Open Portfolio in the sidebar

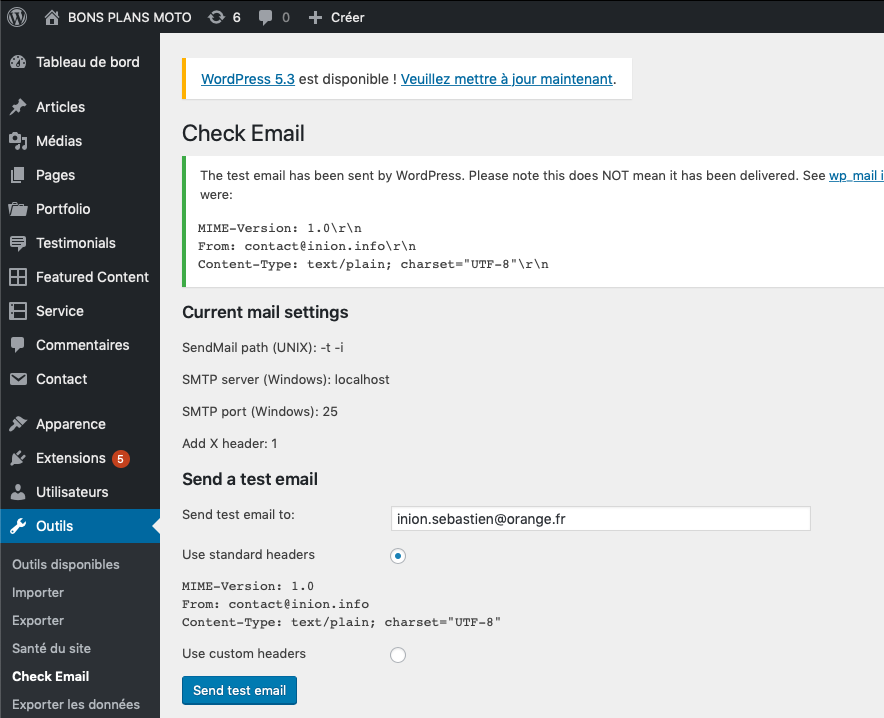(x=63, y=209)
